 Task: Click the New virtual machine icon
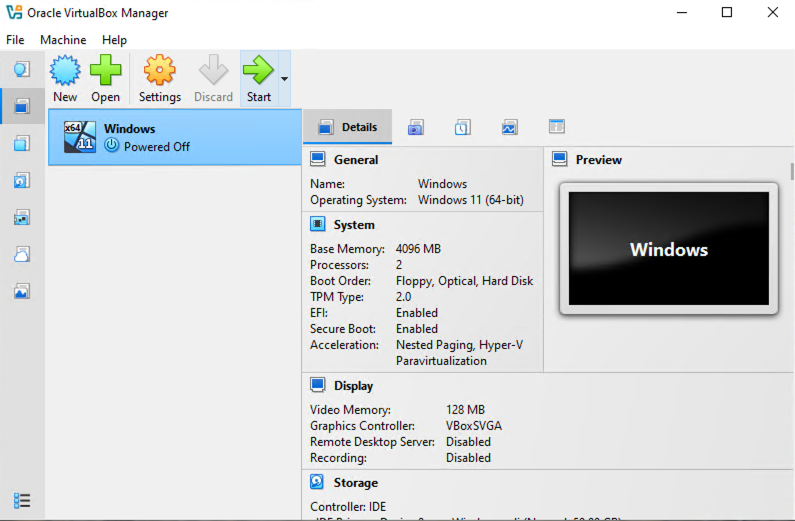(x=65, y=79)
